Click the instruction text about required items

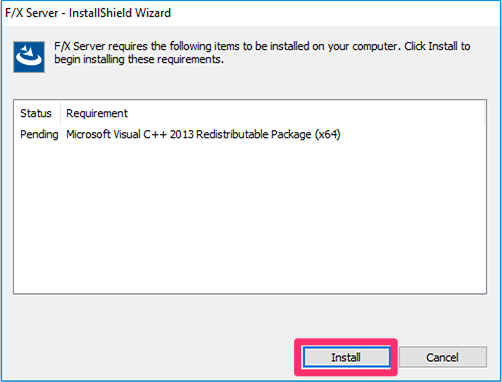click(x=262, y=53)
